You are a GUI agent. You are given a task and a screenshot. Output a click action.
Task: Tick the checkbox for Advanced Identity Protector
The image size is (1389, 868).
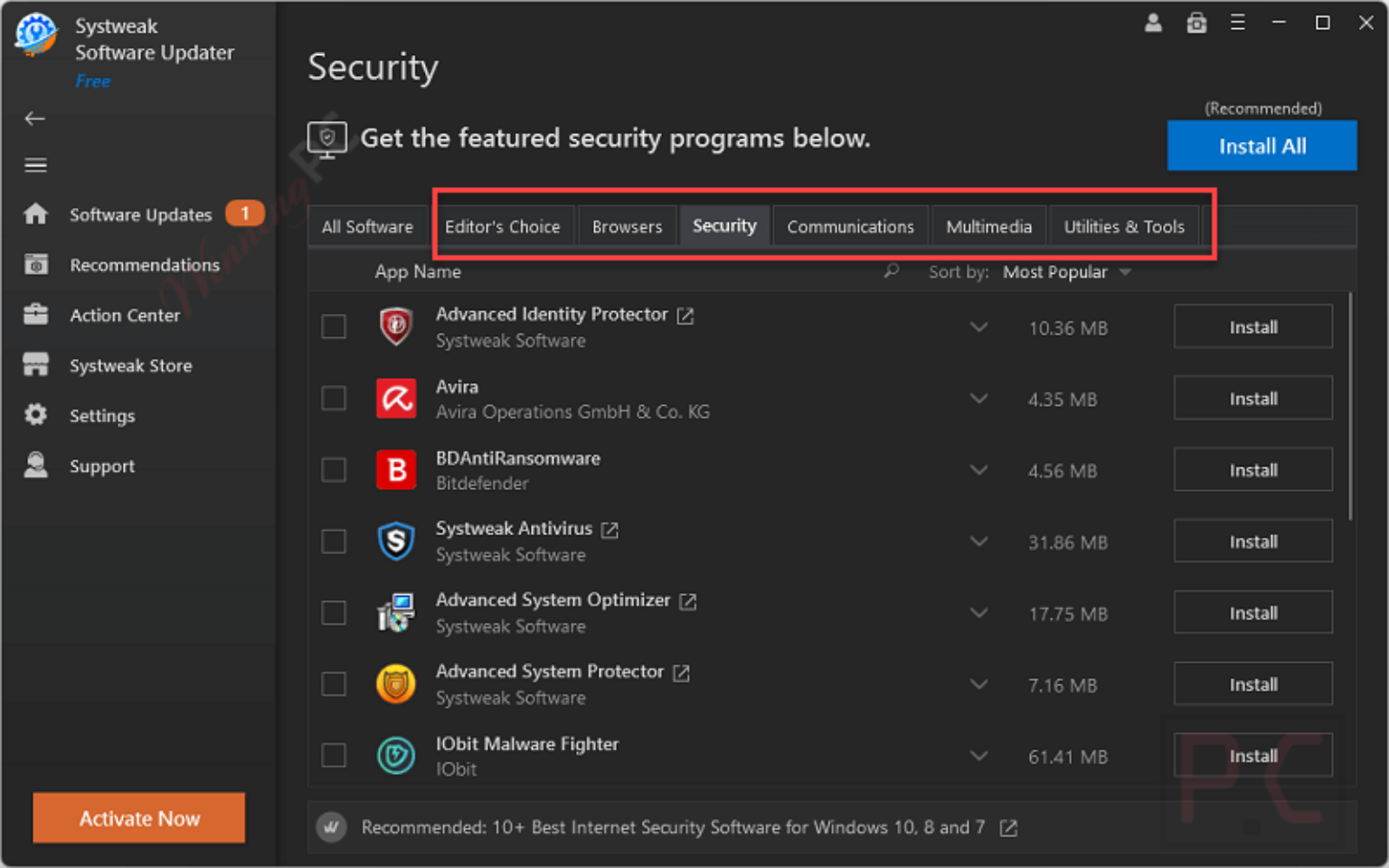point(334,326)
